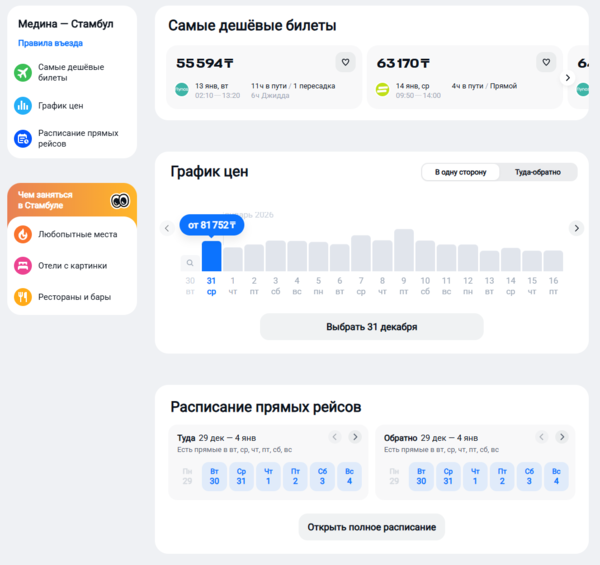Advance price chart with right arrow

576,228
